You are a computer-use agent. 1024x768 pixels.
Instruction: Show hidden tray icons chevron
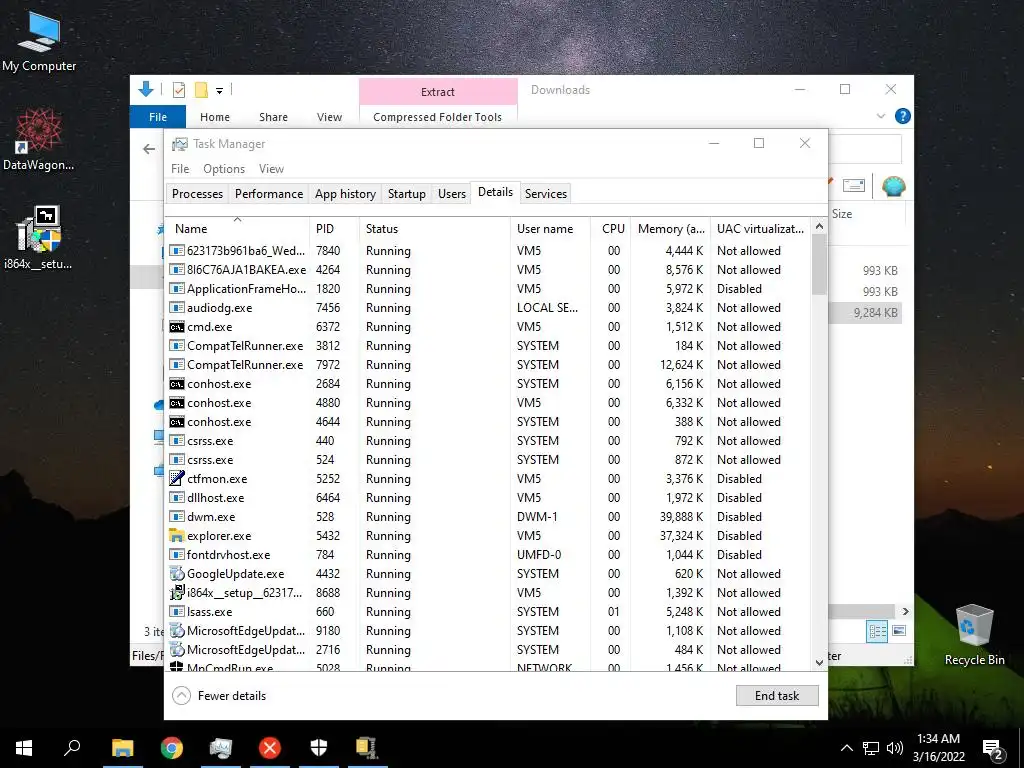coord(846,748)
